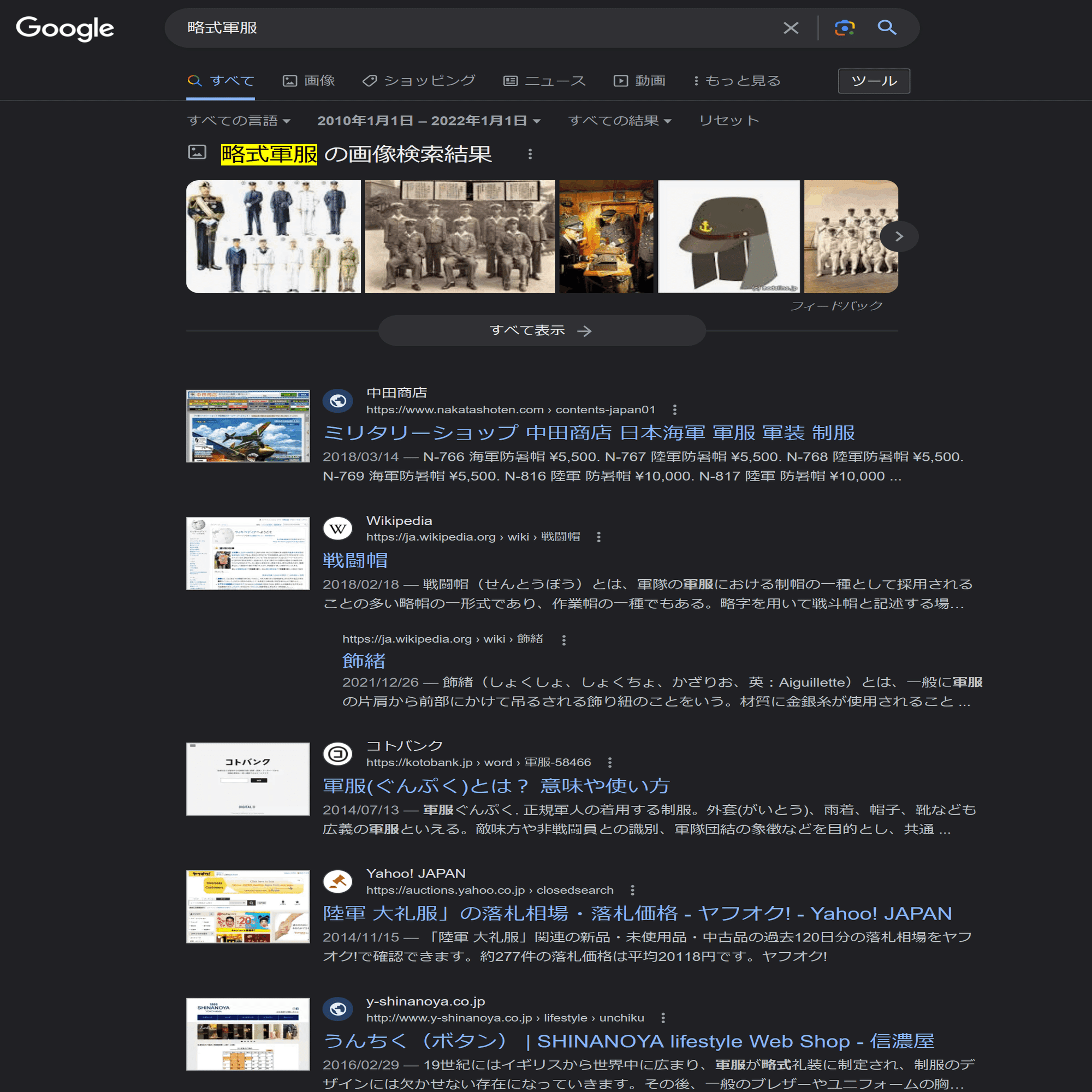The image size is (1092, 1092).
Task: Open 軍服(ぐんぷく)とは？ 意味や使い方 result
Action: tap(496, 786)
